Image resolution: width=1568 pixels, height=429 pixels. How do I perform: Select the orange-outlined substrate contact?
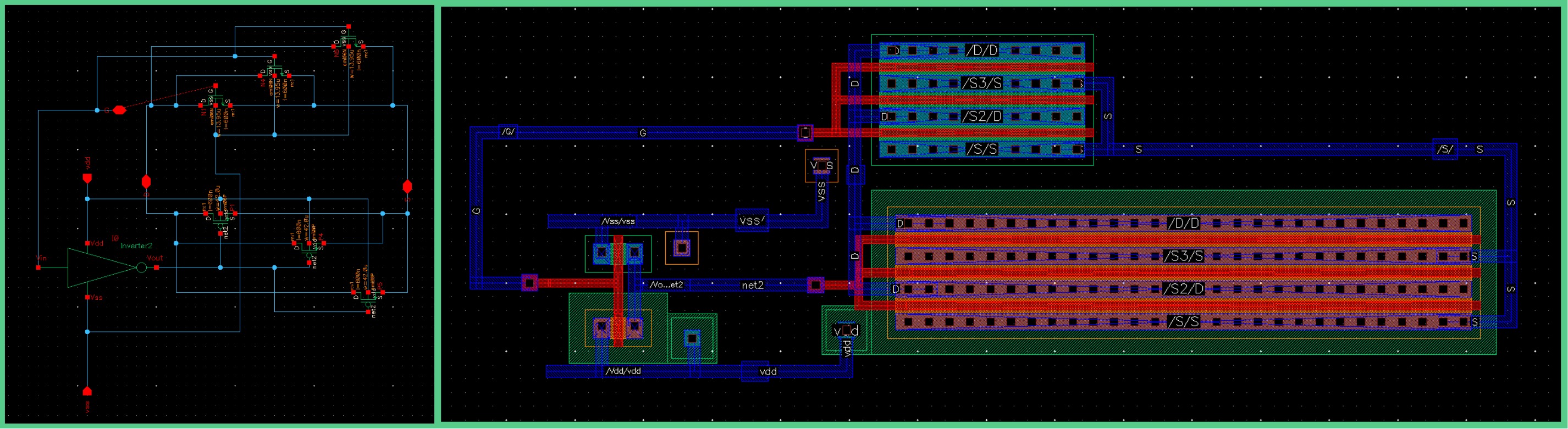tap(682, 248)
